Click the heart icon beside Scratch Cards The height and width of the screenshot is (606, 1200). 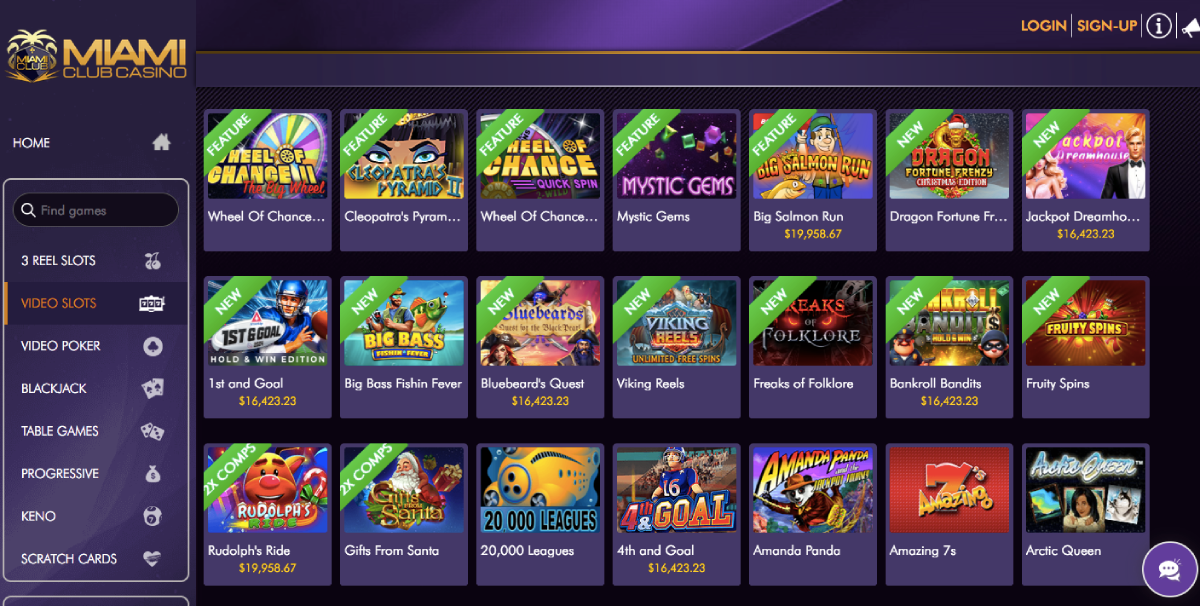(x=152, y=559)
